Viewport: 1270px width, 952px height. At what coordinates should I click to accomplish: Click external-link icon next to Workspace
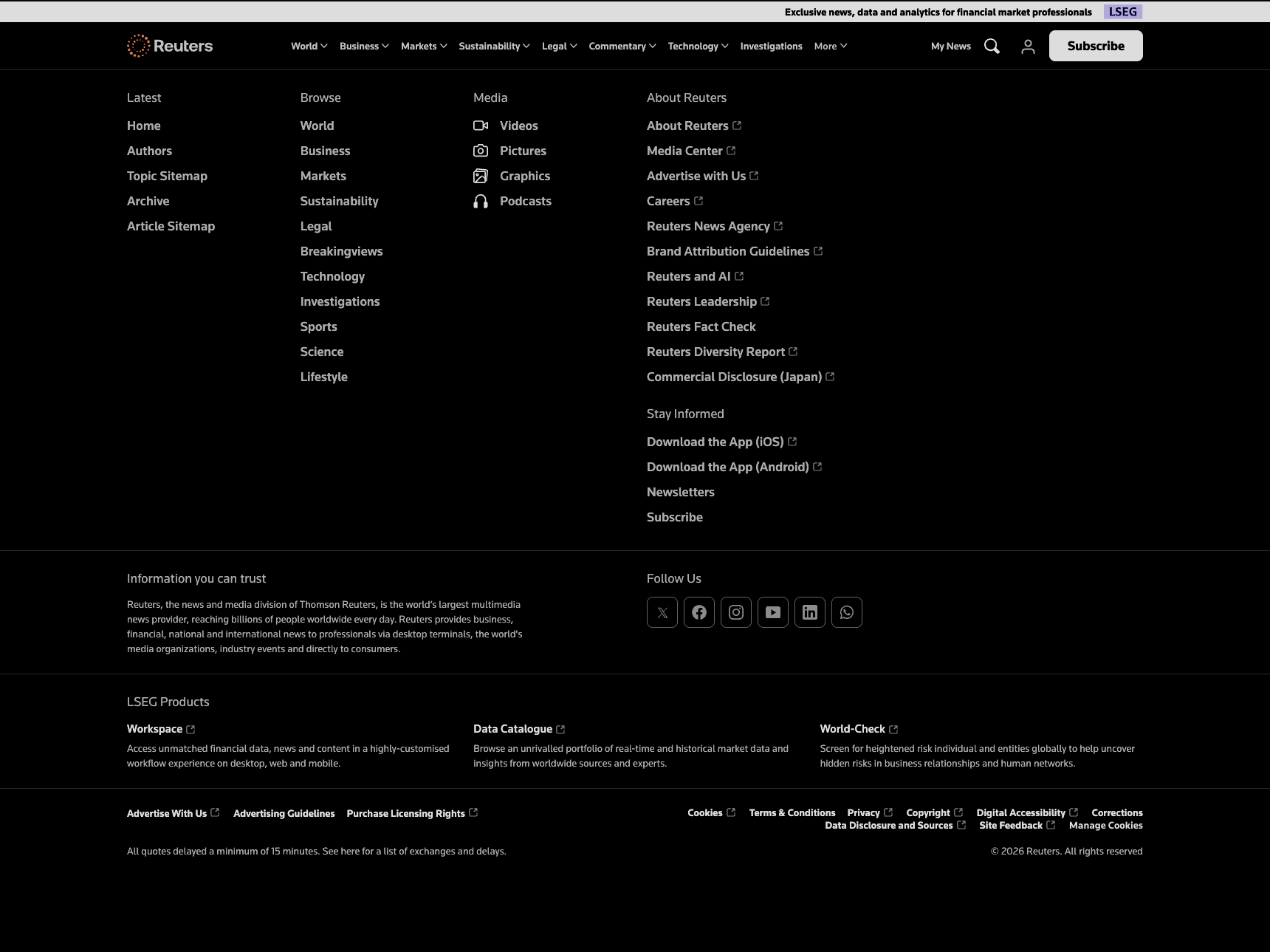[190, 730]
